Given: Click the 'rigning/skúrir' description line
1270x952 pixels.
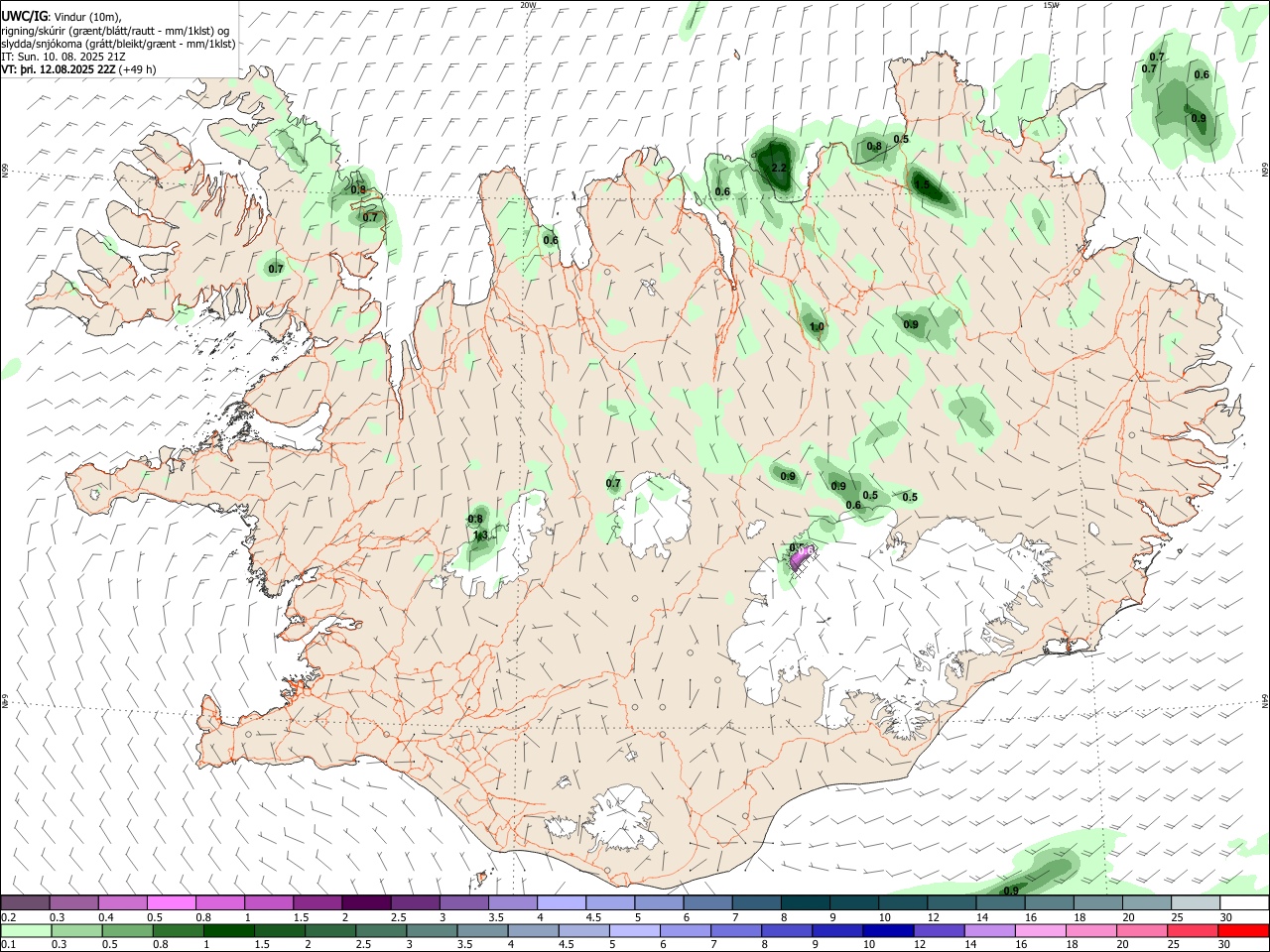Looking at the screenshot, I should 117,31.
